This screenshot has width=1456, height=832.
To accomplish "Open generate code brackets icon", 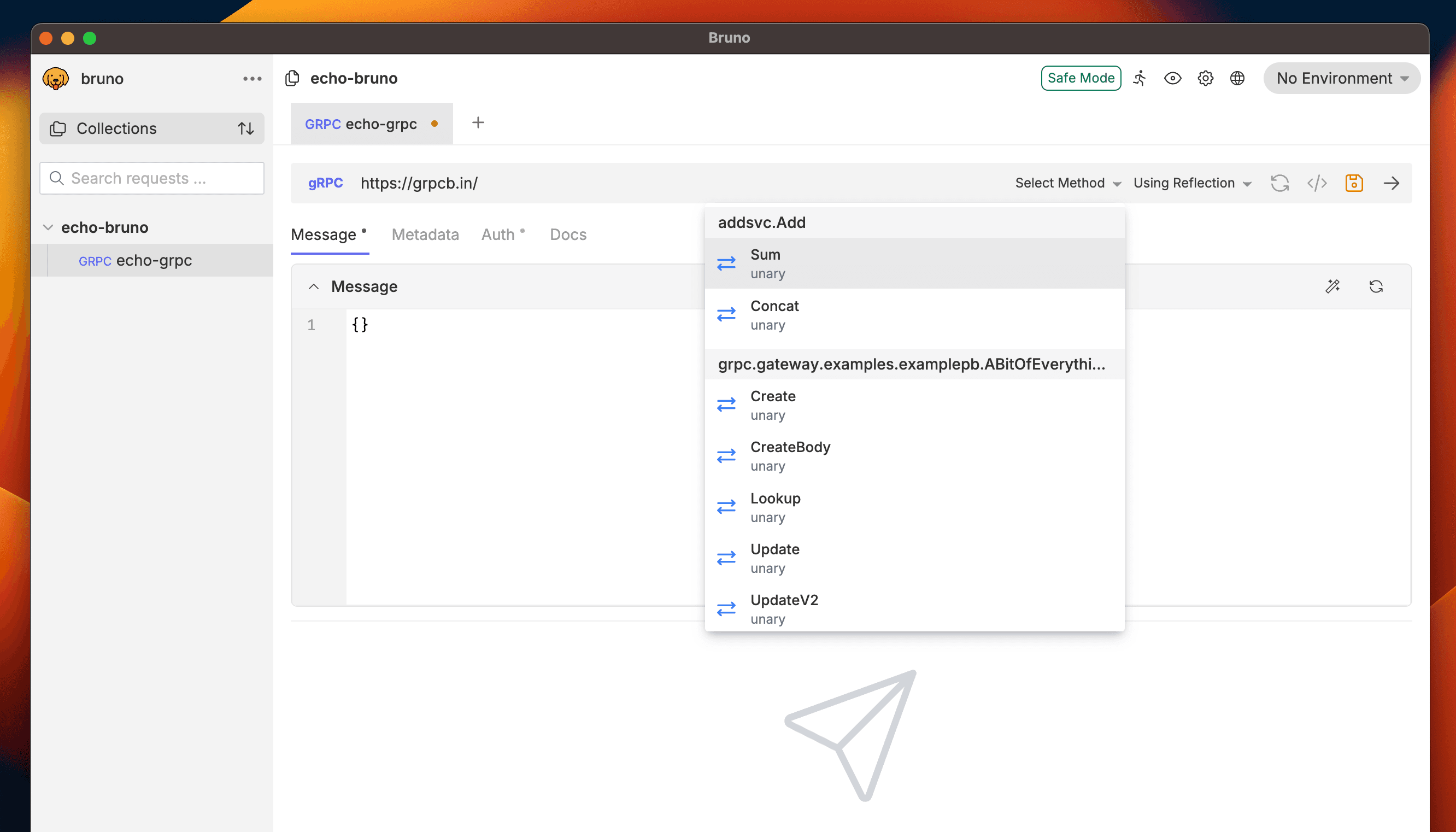I will (1317, 183).
